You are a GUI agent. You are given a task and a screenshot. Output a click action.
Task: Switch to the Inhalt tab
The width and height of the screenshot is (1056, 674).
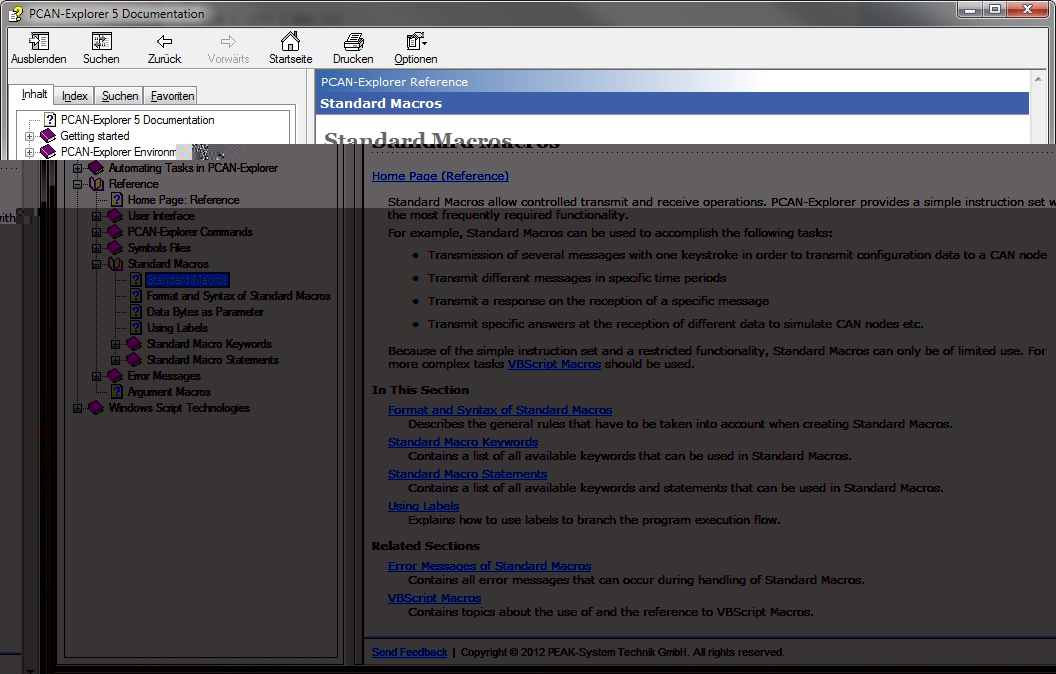pyautogui.click(x=34, y=94)
